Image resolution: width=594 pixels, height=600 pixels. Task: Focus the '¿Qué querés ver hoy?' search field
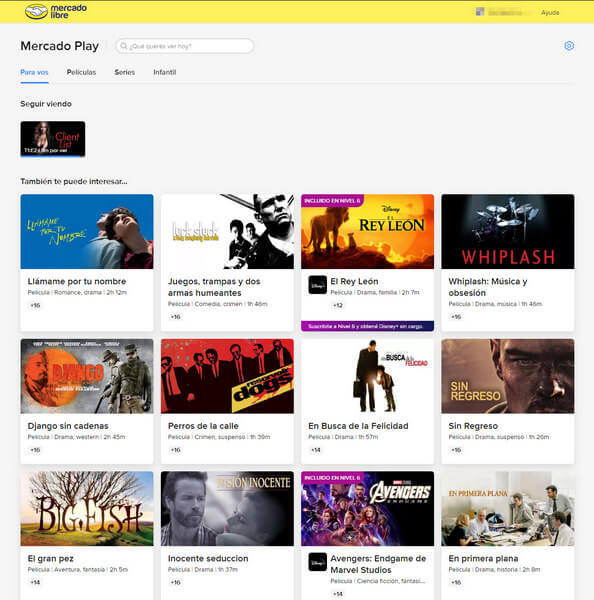[x=184, y=46]
